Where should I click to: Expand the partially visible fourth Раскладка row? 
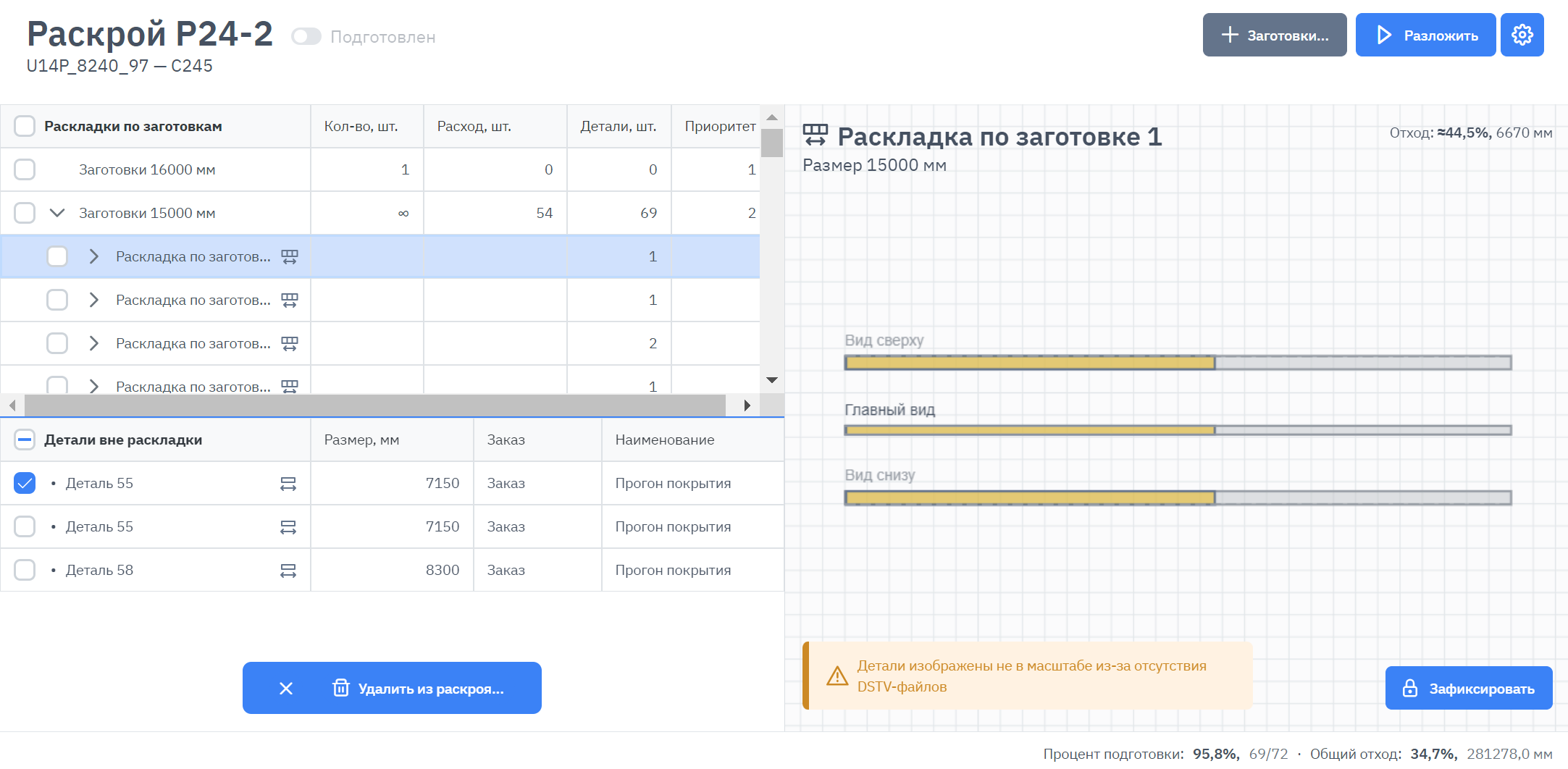(x=93, y=386)
